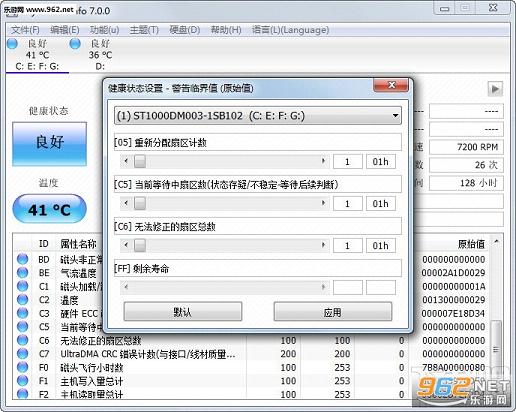Open the 主题(T) menu

144,30
